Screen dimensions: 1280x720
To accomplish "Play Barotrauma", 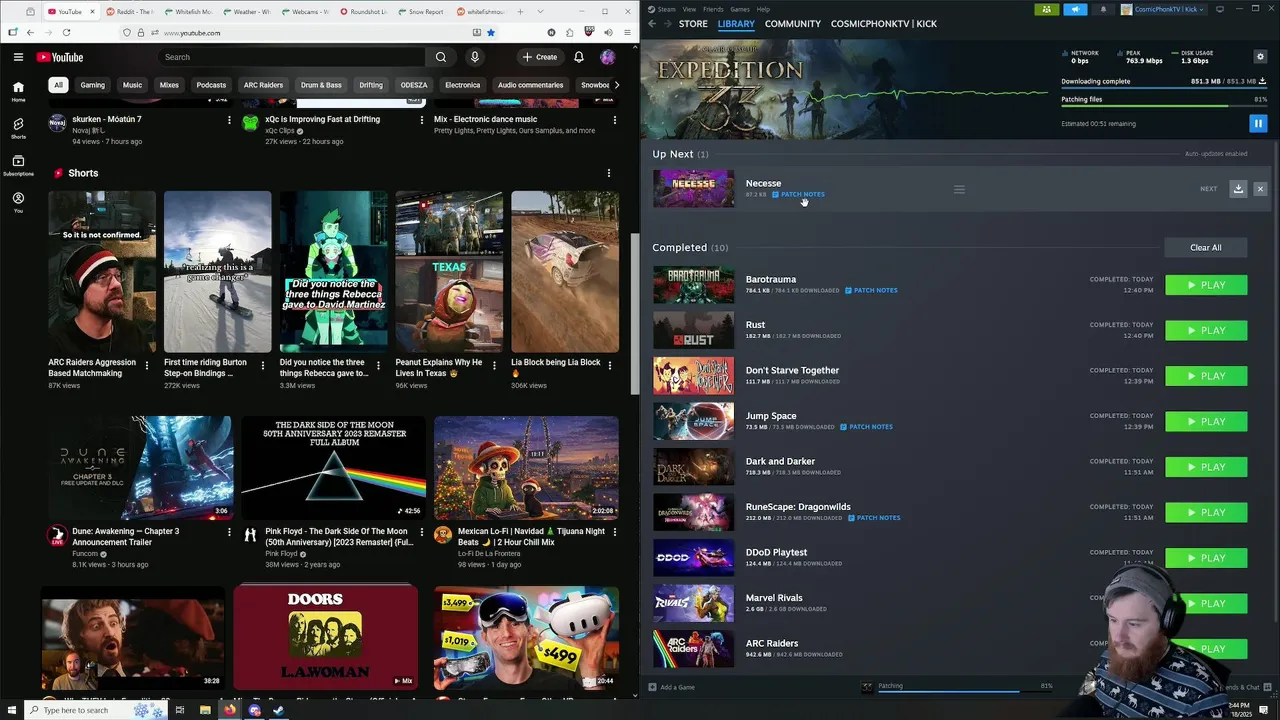I will click(1206, 285).
